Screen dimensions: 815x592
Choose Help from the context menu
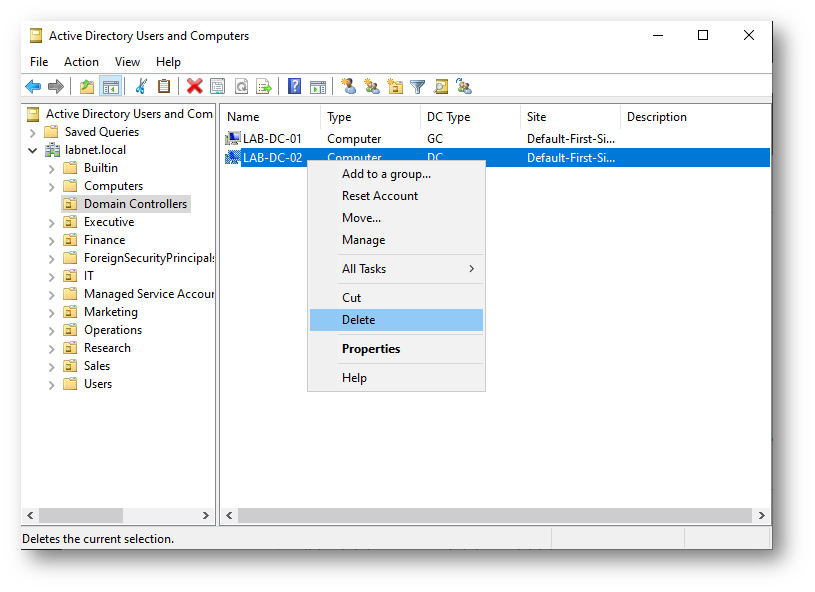click(x=396, y=378)
